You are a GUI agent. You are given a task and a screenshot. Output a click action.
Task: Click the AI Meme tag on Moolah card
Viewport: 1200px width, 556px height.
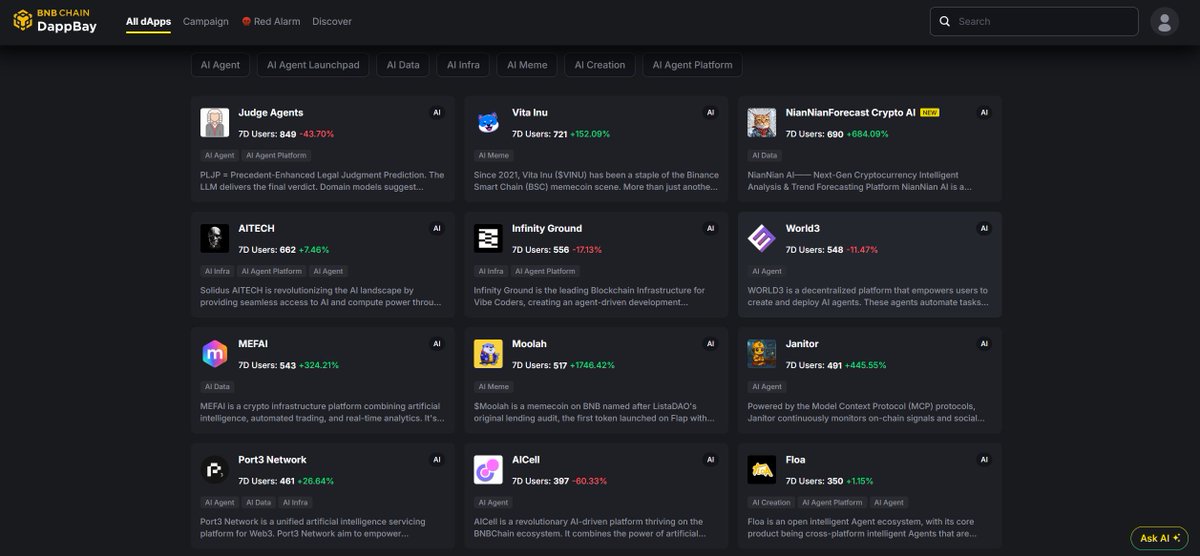tap(494, 387)
